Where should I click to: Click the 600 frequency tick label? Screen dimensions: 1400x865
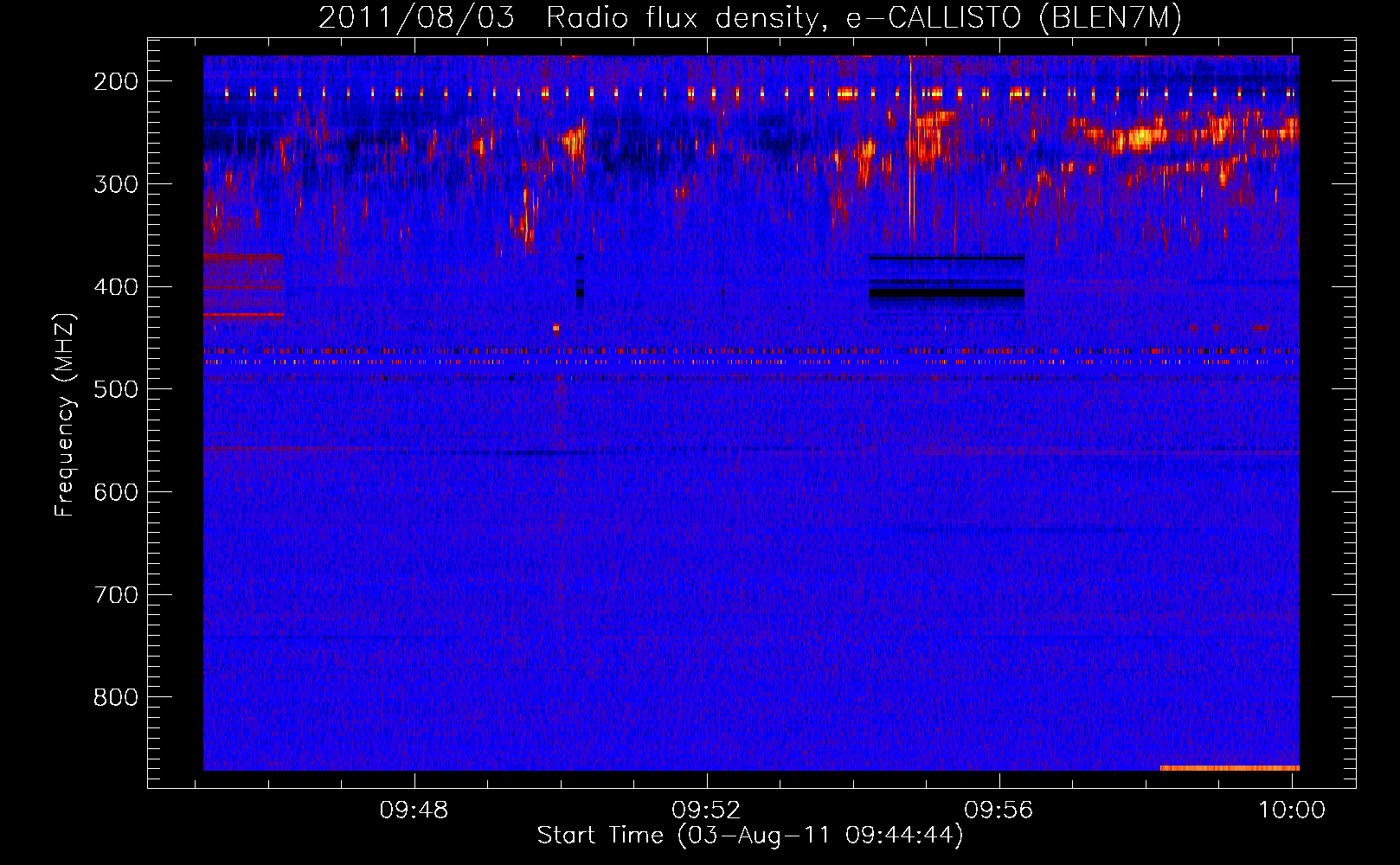(x=116, y=492)
